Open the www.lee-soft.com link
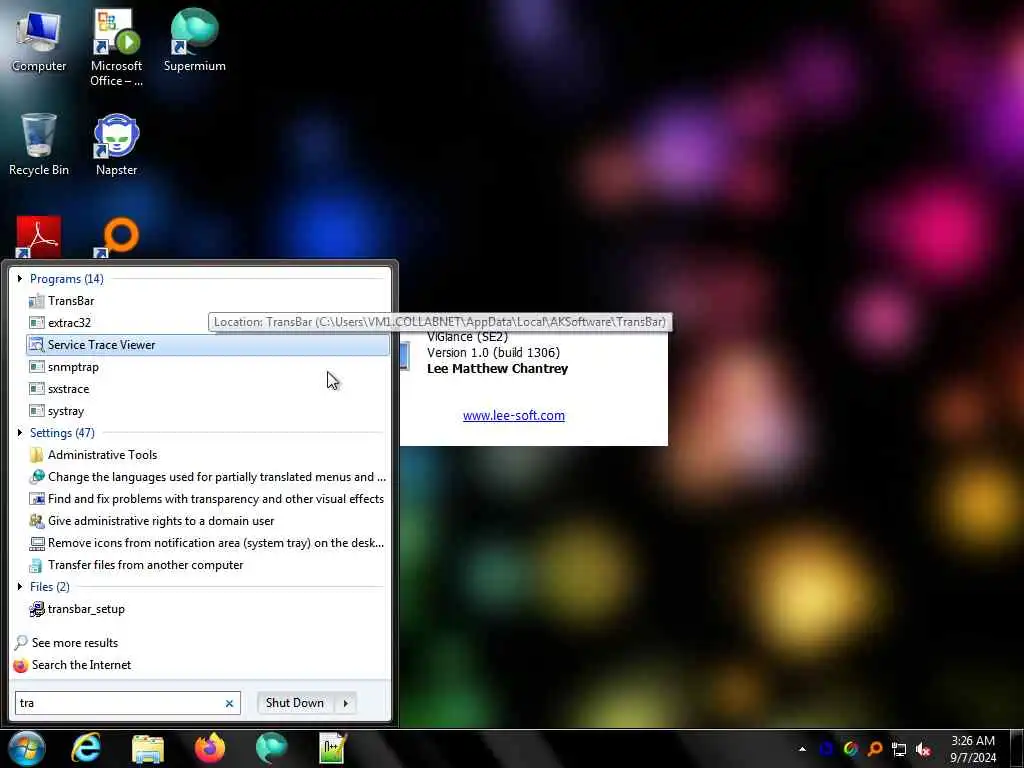Screen dimensions: 1024x768 click(514, 416)
